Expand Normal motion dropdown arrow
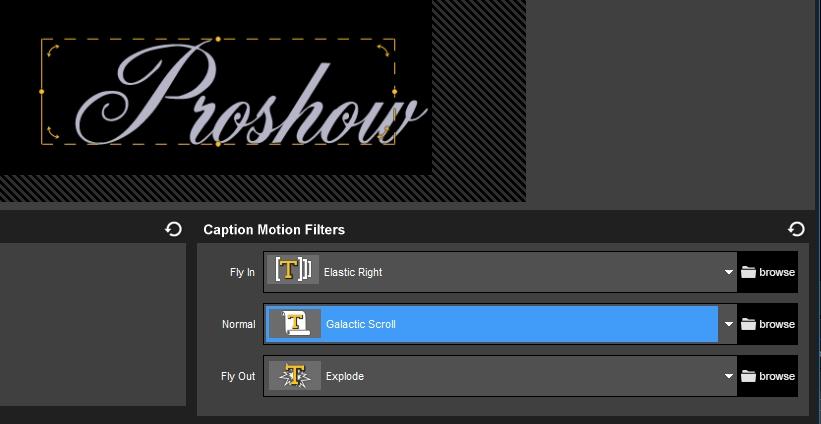The image size is (821, 424). (728, 324)
